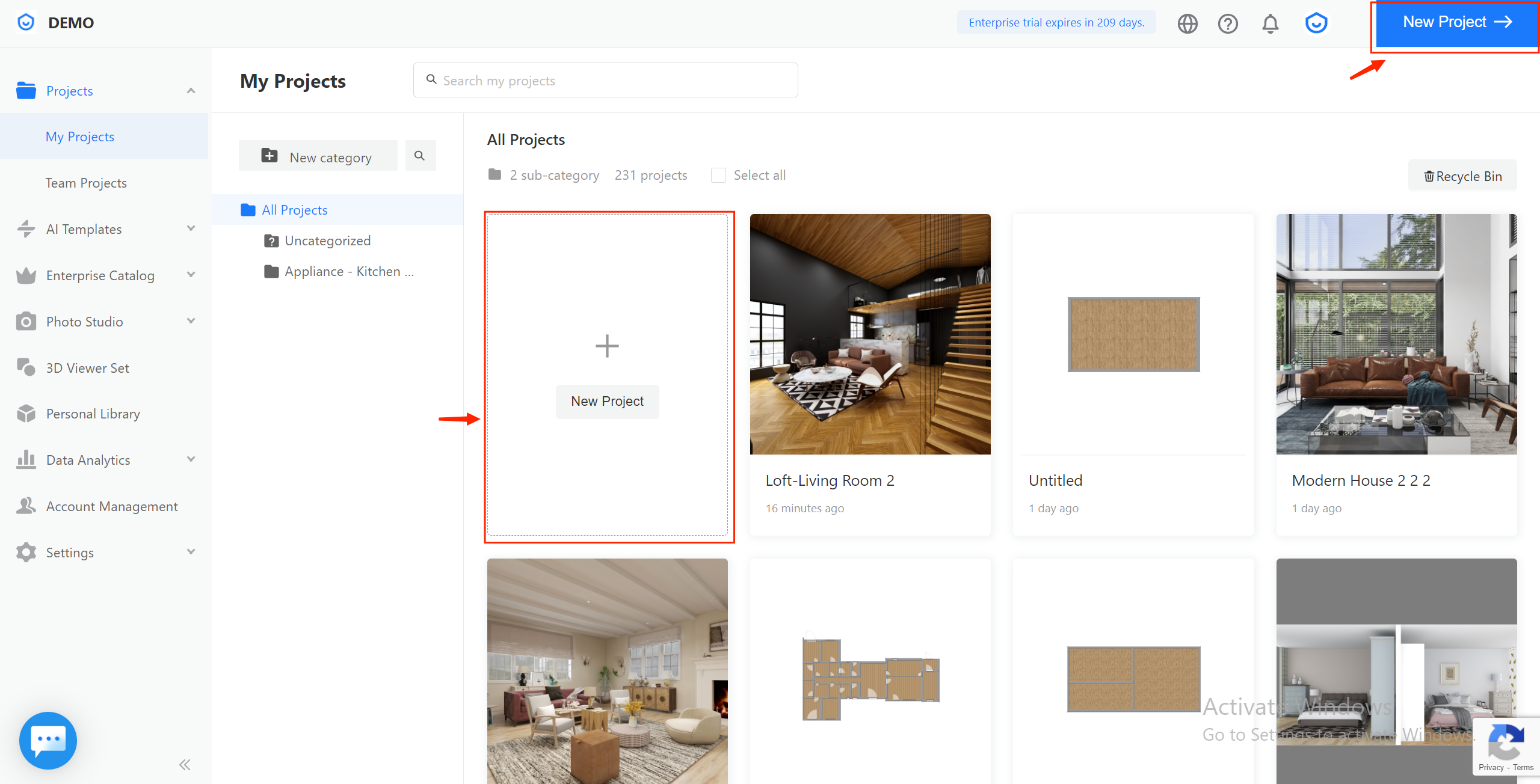Collapse sidebar with double-chevron icon

click(185, 765)
